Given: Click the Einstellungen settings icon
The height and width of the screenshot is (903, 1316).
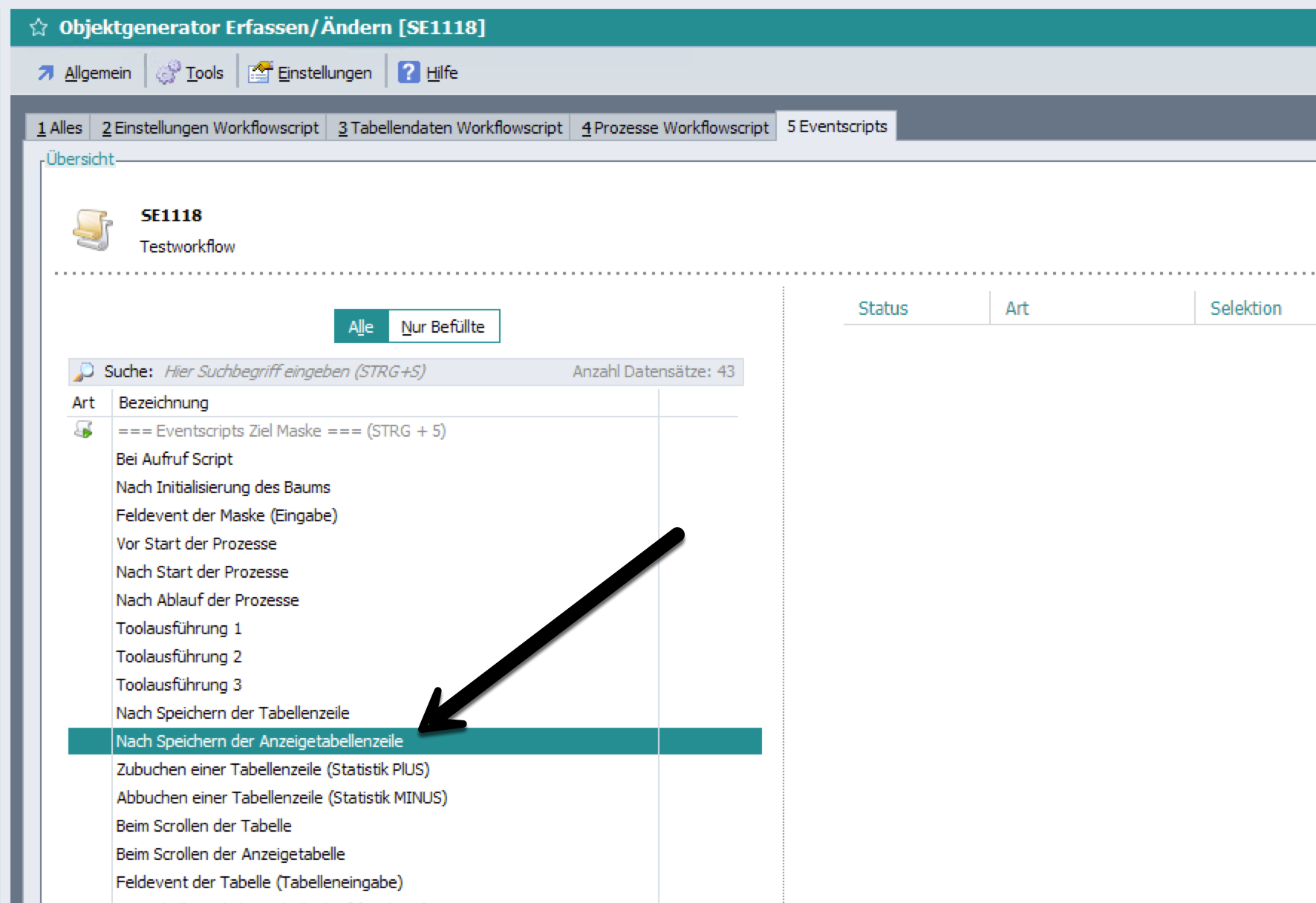Looking at the screenshot, I should (260, 73).
